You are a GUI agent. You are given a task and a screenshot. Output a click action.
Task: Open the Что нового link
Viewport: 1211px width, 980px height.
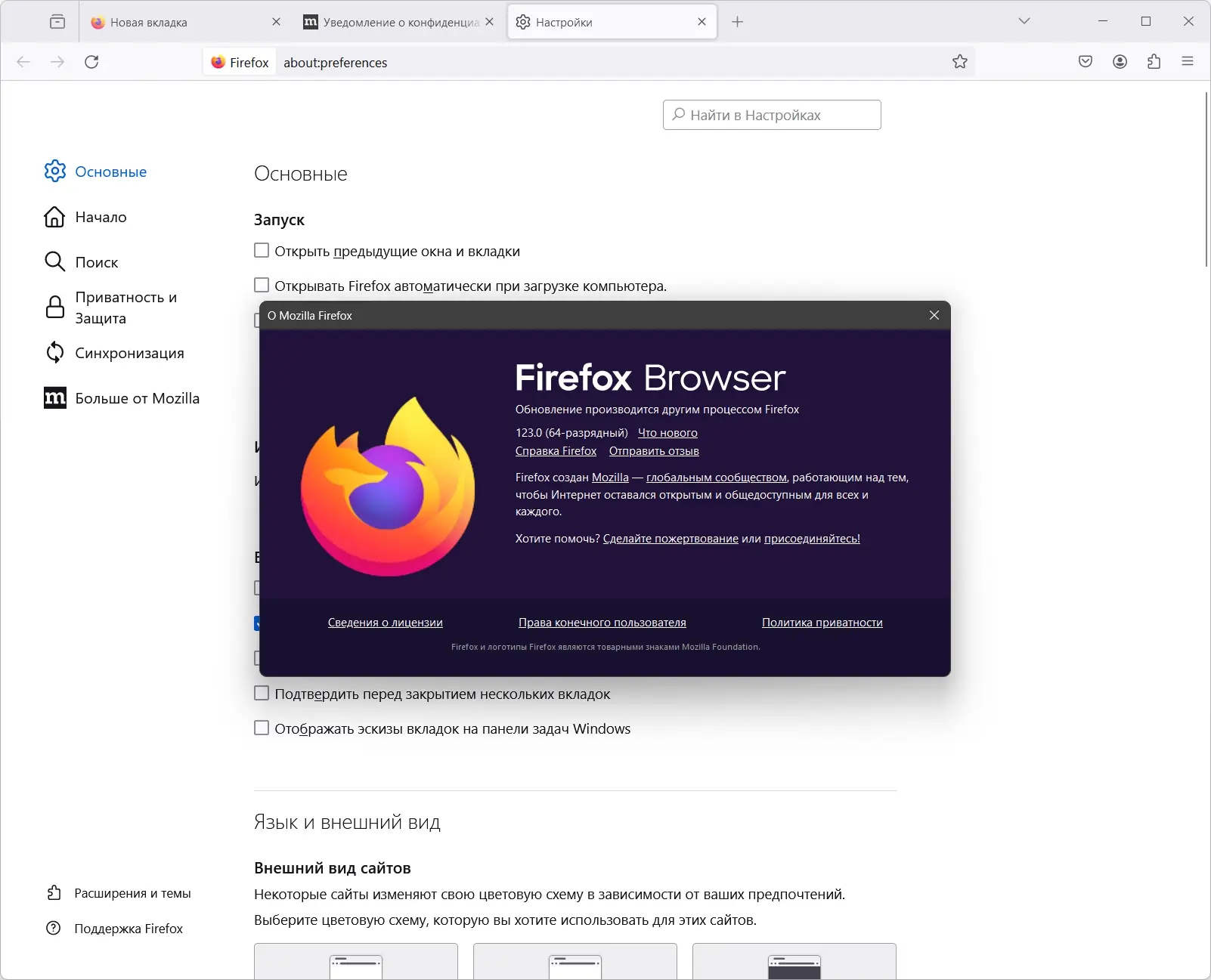point(667,432)
